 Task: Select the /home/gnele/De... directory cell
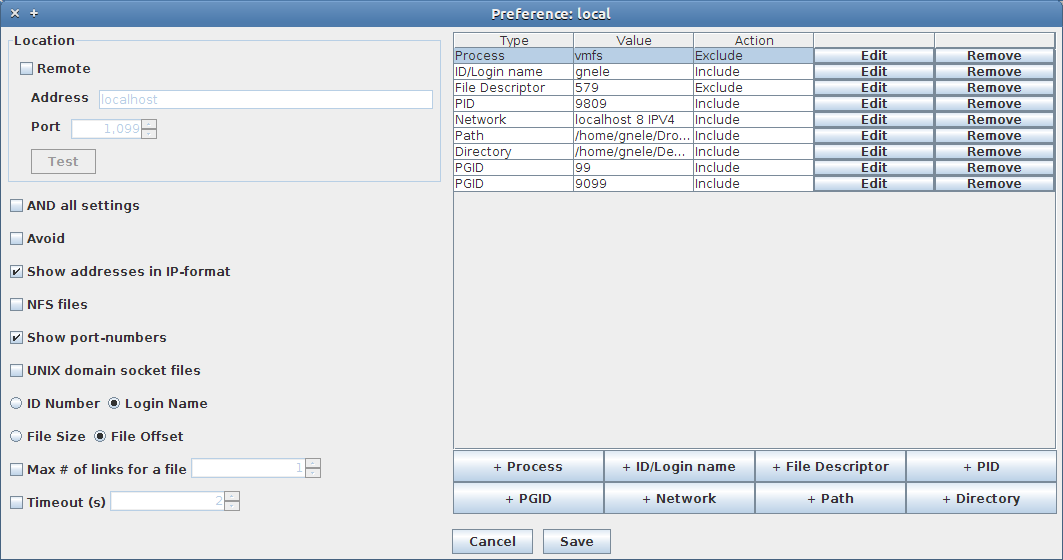[x=633, y=152]
